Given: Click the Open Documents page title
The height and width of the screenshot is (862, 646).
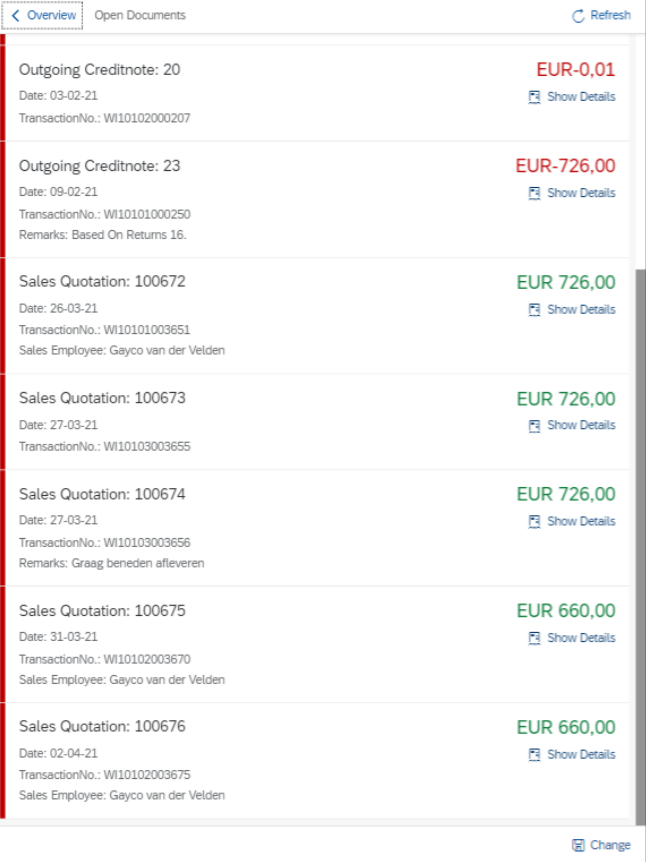Looking at the screenshot, I should click(140, 16).
